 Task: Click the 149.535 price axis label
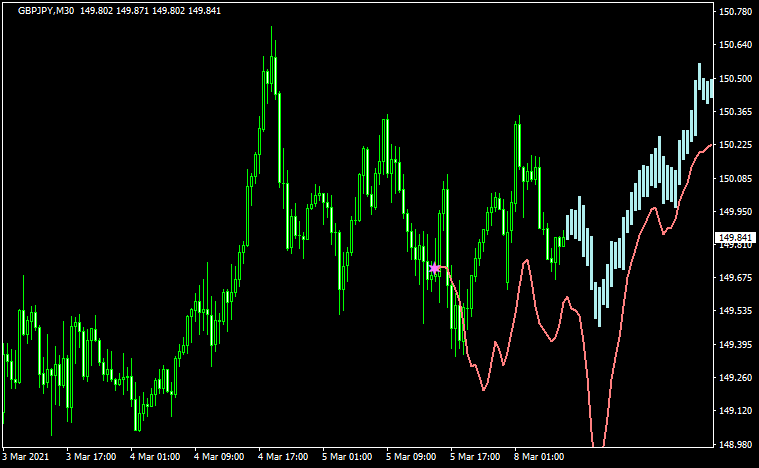[735, 311]
